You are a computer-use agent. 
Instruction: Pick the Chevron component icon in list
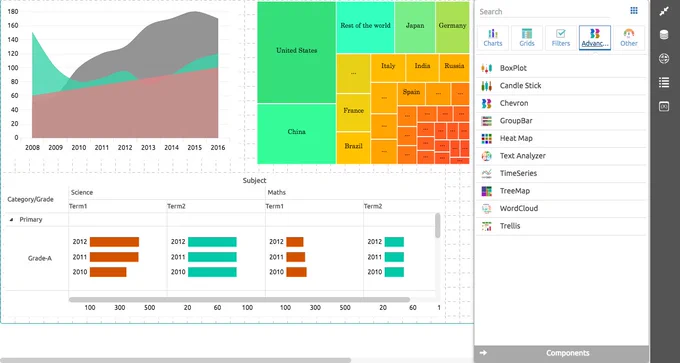(x=487, y=103)
